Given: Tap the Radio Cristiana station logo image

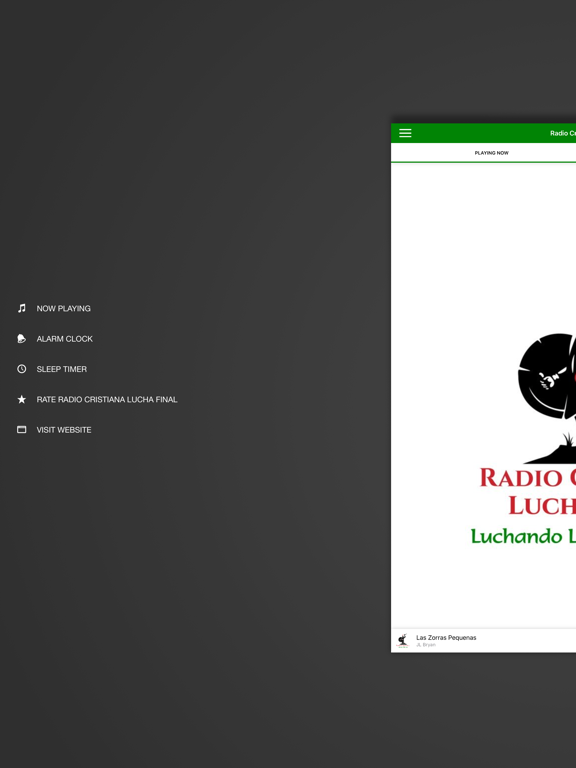Looking at the screenshot, I should click(523, 439).
